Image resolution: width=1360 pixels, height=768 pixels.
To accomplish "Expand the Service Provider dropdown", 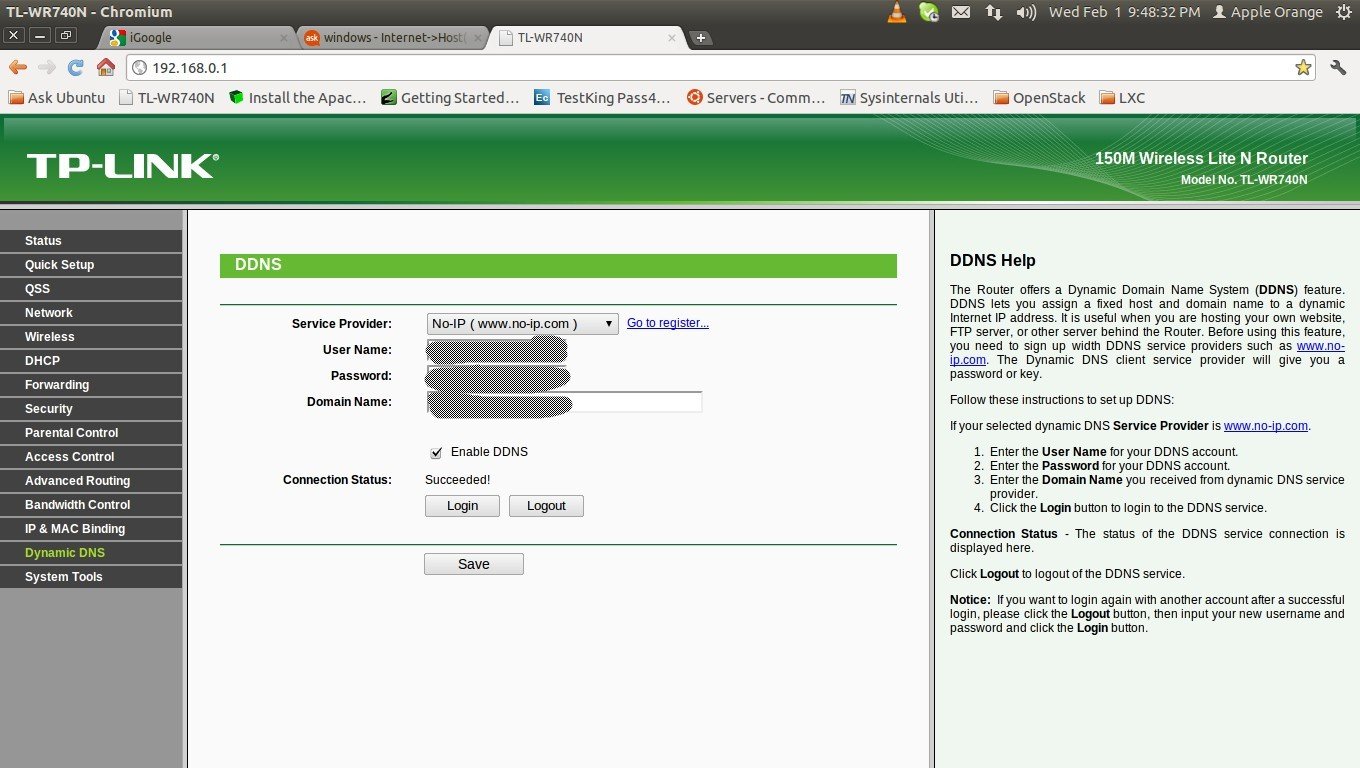I will (522, 324).
